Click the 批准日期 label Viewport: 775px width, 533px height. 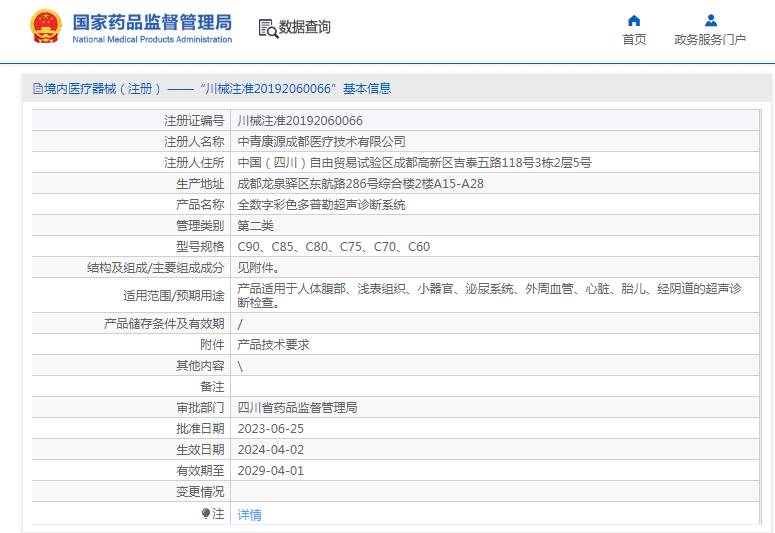pyautogui.click(x=200, y=429)
